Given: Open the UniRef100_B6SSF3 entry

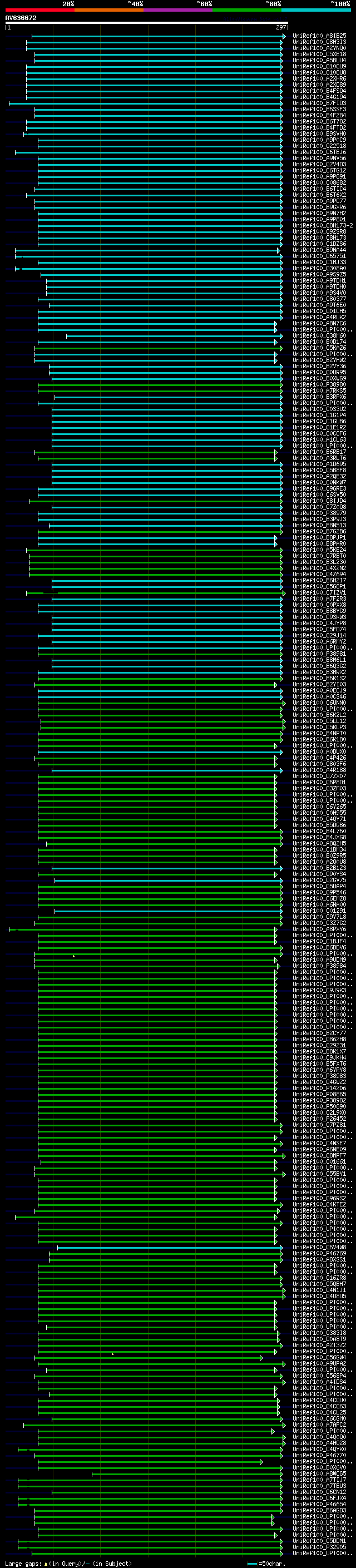Looking at the screenshot, I should pos(319,110).
